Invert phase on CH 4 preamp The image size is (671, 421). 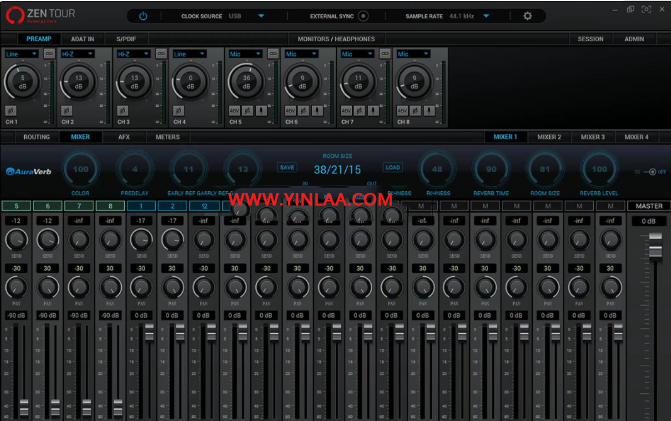tap(178, 111)
